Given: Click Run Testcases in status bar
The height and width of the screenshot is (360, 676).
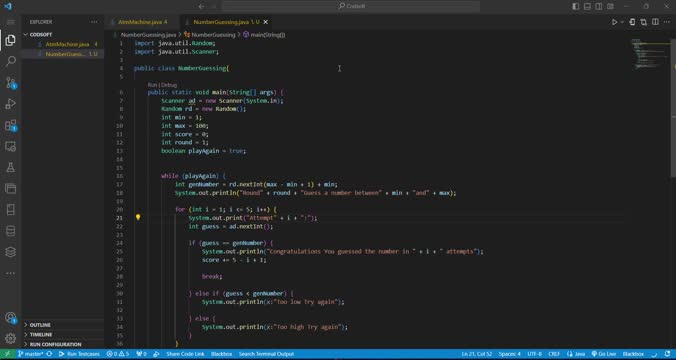Looking at the screenshot, I should click(79, 354).
